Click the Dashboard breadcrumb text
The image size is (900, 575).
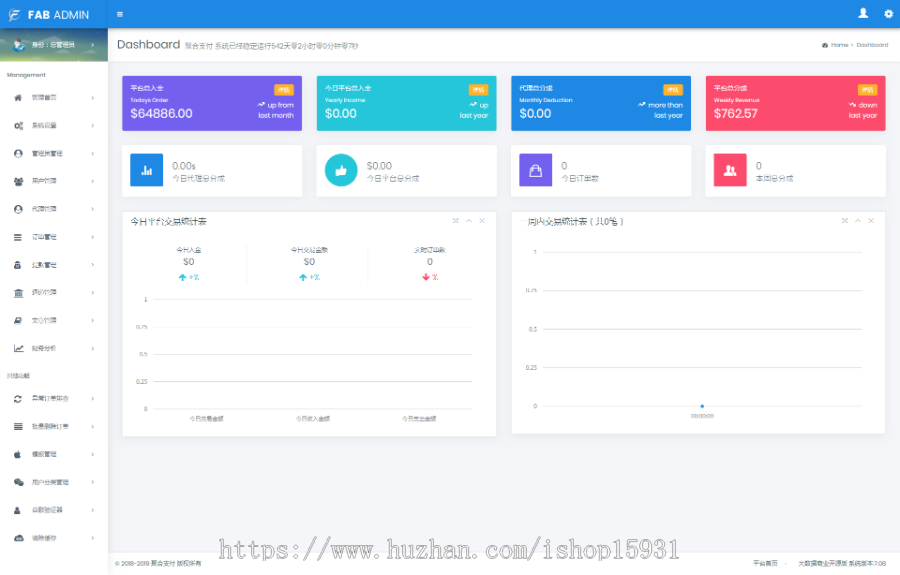872,45
